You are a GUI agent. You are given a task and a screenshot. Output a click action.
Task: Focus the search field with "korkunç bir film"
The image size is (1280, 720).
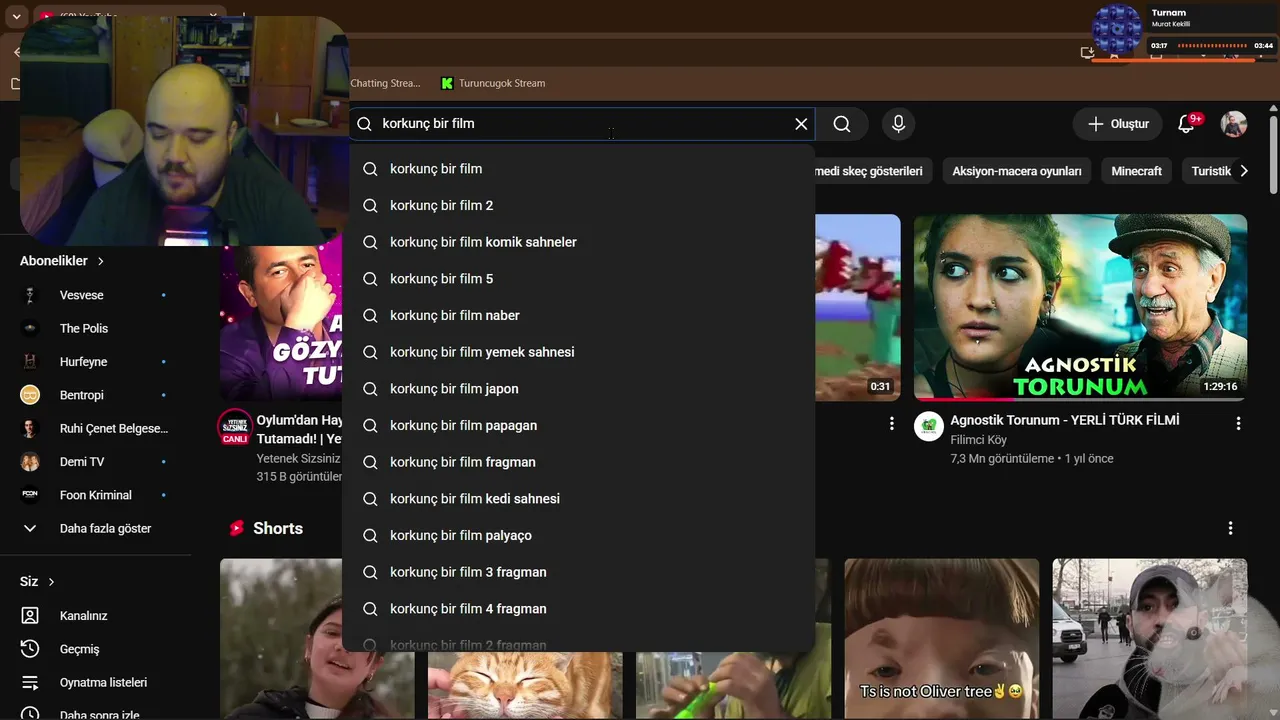tap(583, 124)
